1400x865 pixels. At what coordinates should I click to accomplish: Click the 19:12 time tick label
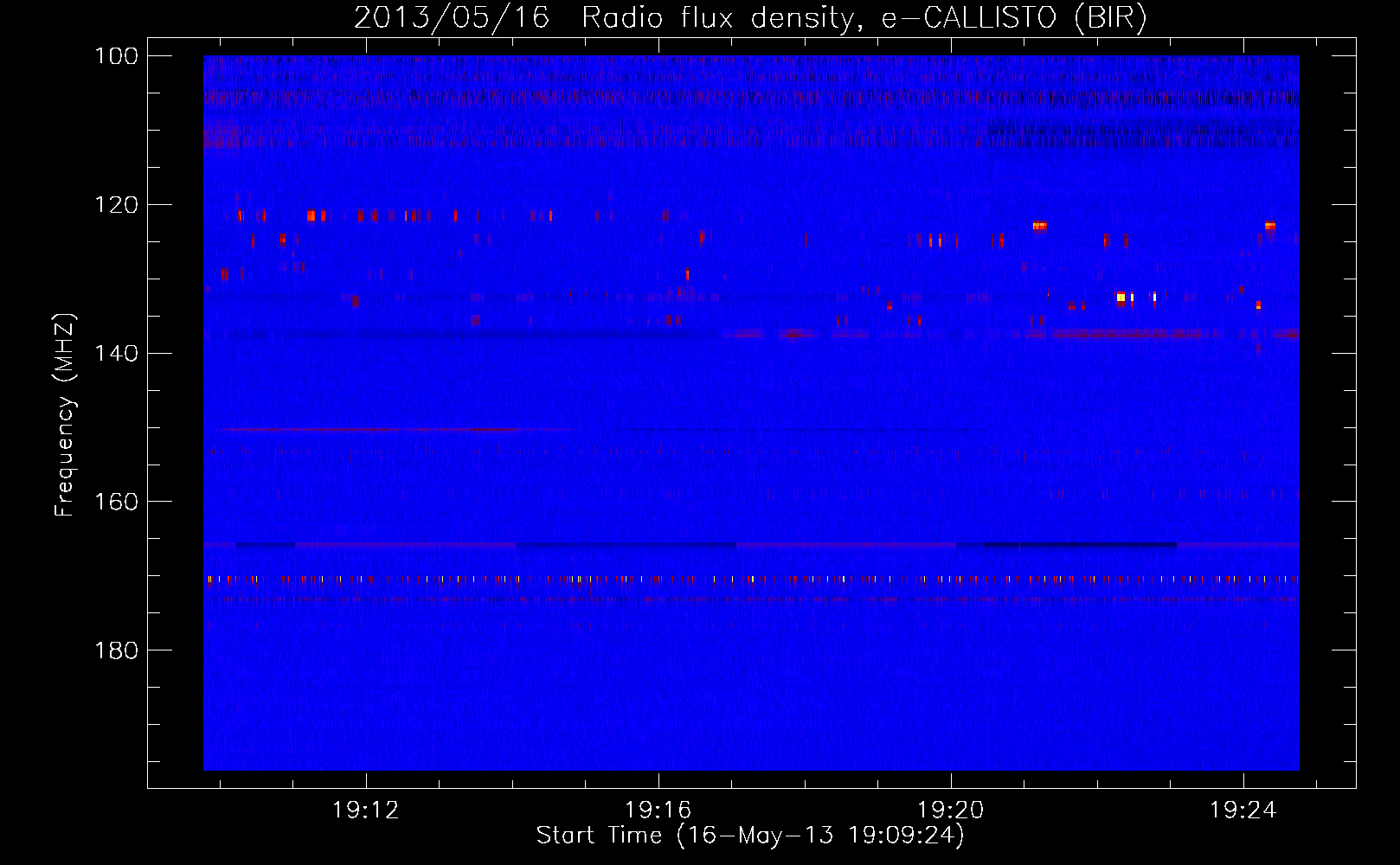pos(366,811)
